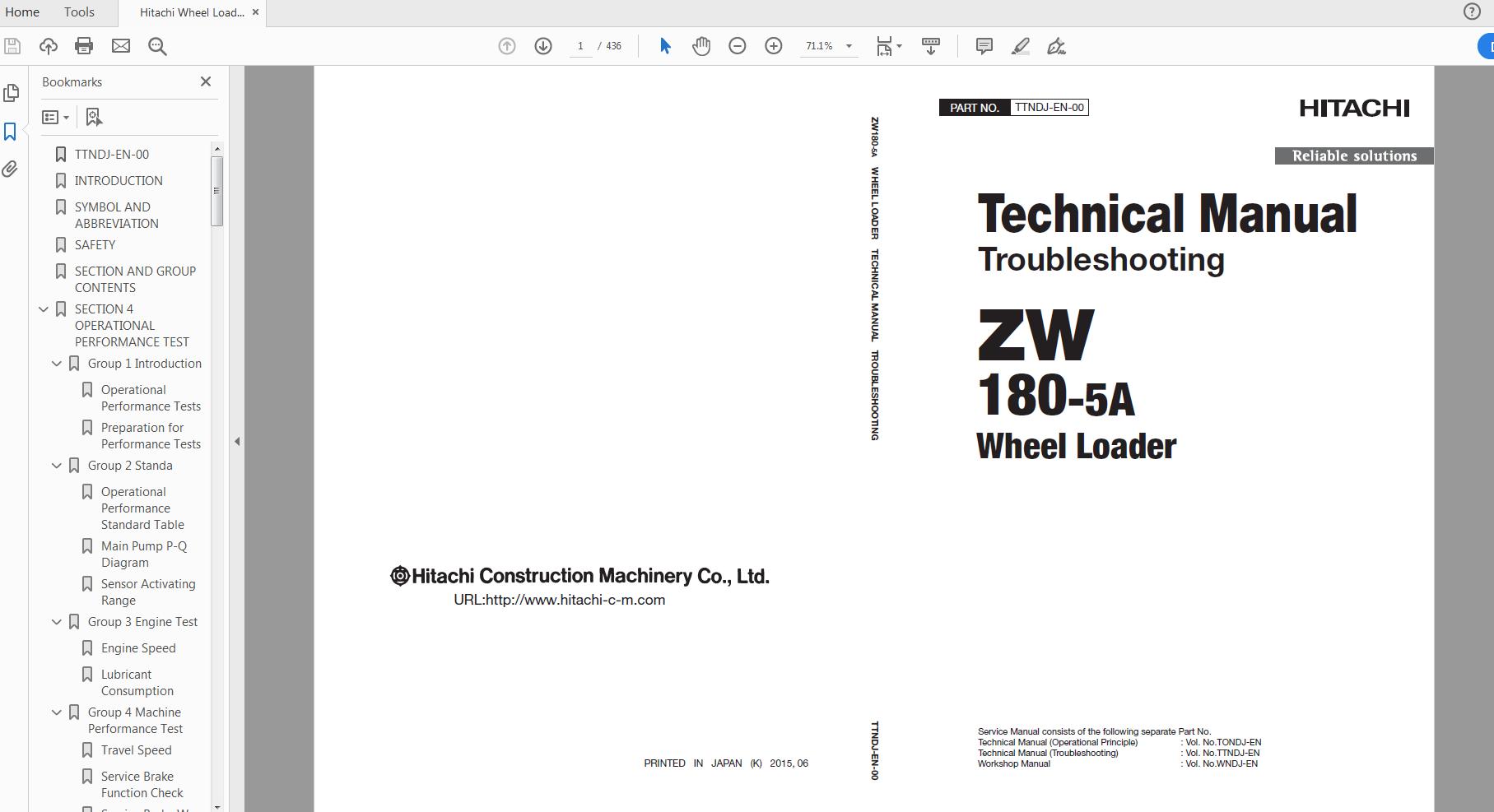Collapse the navigation pane arrow
The image size is (1494, 812).
coord(237,441)
